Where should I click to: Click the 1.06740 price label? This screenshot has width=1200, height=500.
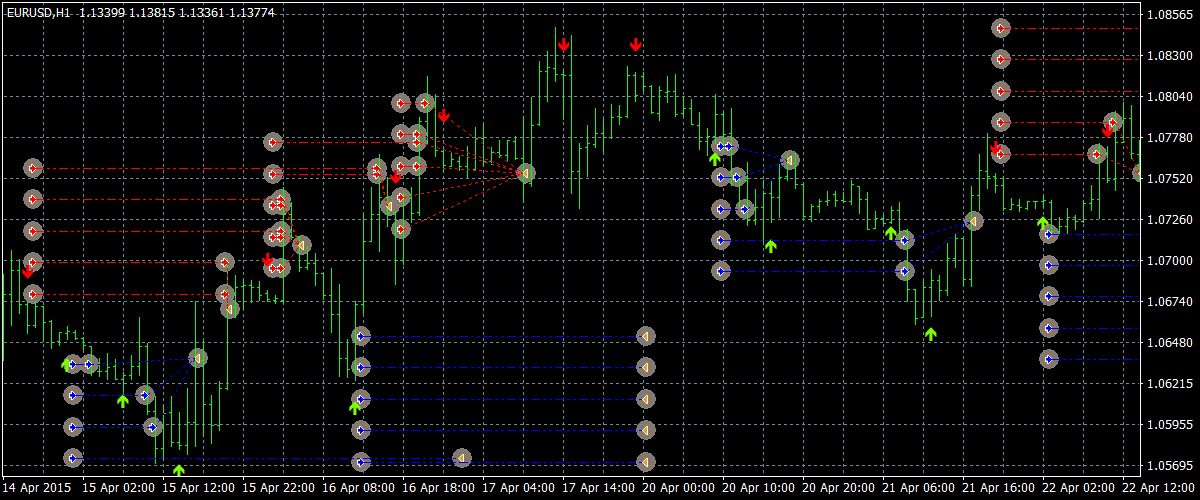1170,301
